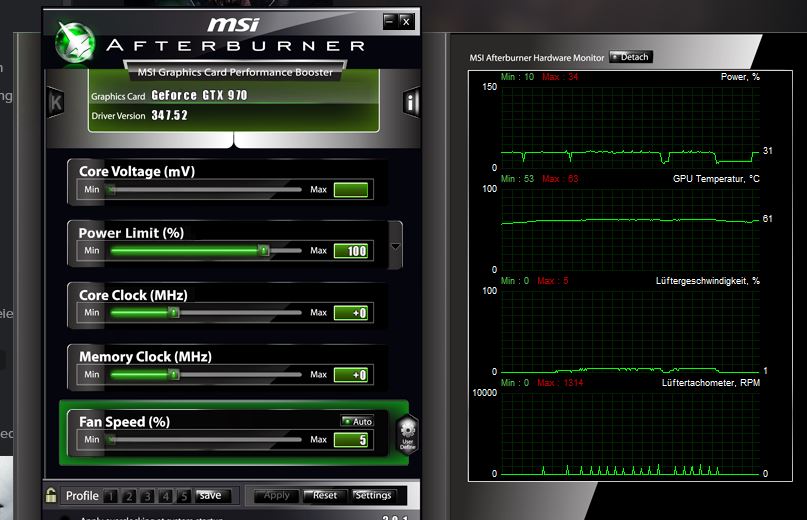Close the Afterburner window
The width and height of the screenshot is (807, 520).
tap(407, 21)
